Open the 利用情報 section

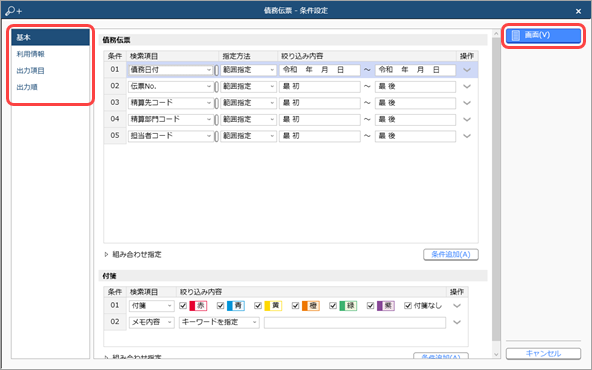(x=31, y=54)
